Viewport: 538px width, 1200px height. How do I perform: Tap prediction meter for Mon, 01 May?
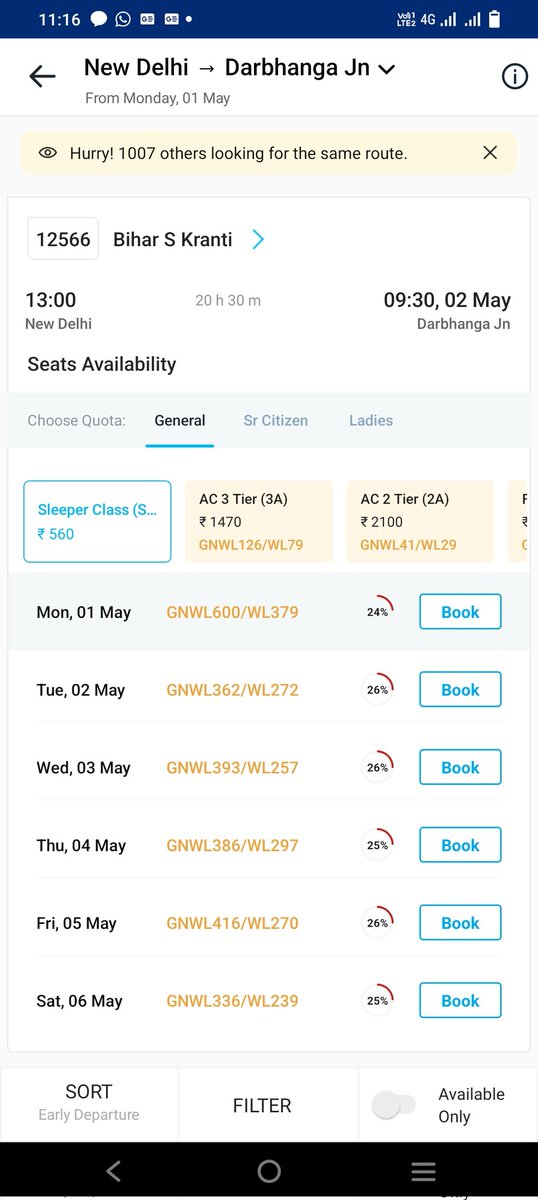pos(377,611)
